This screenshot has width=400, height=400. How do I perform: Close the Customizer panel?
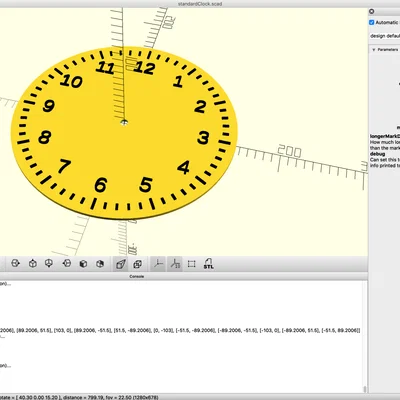[372, 11]
